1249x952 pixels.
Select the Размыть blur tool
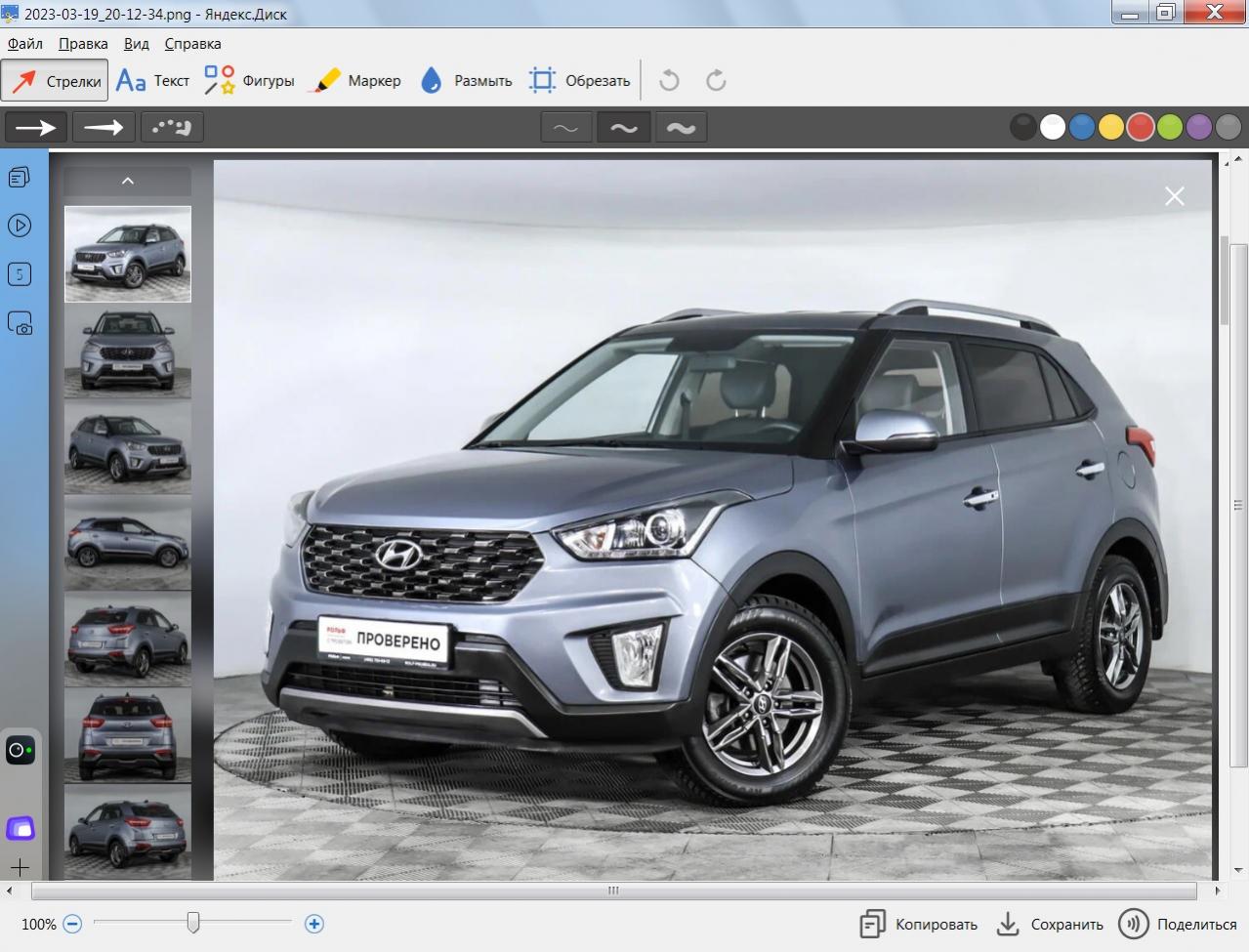coord(466,80)
